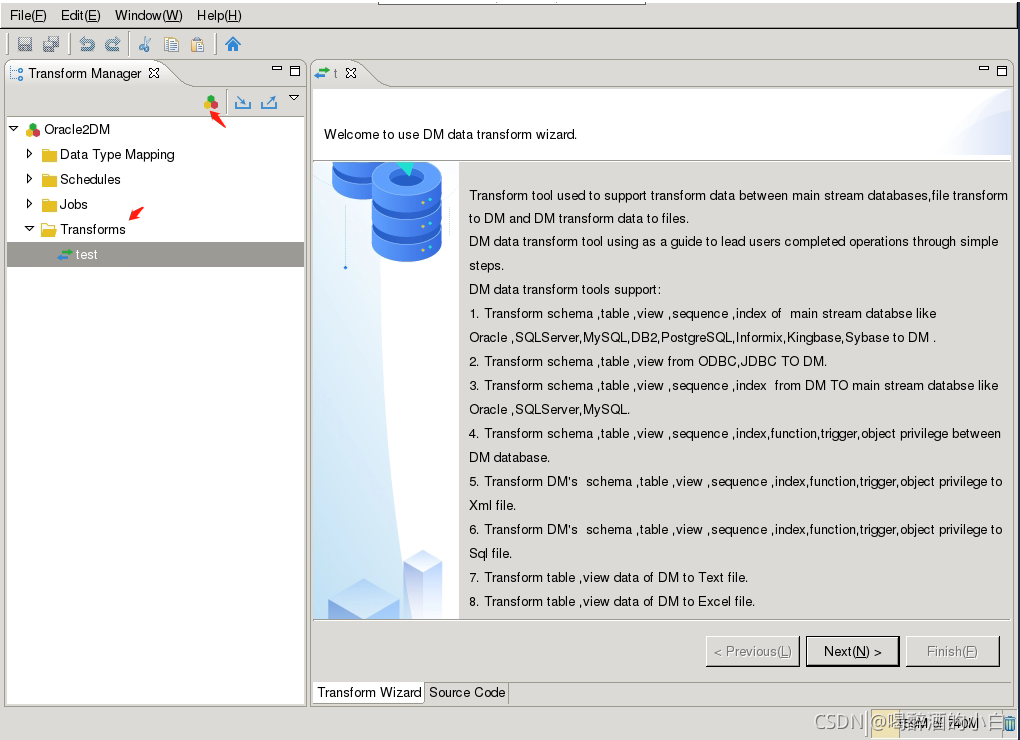Select the Oracle2DM project item
Viewport: 1020px width, 740px height.
(x=77, y=129)
